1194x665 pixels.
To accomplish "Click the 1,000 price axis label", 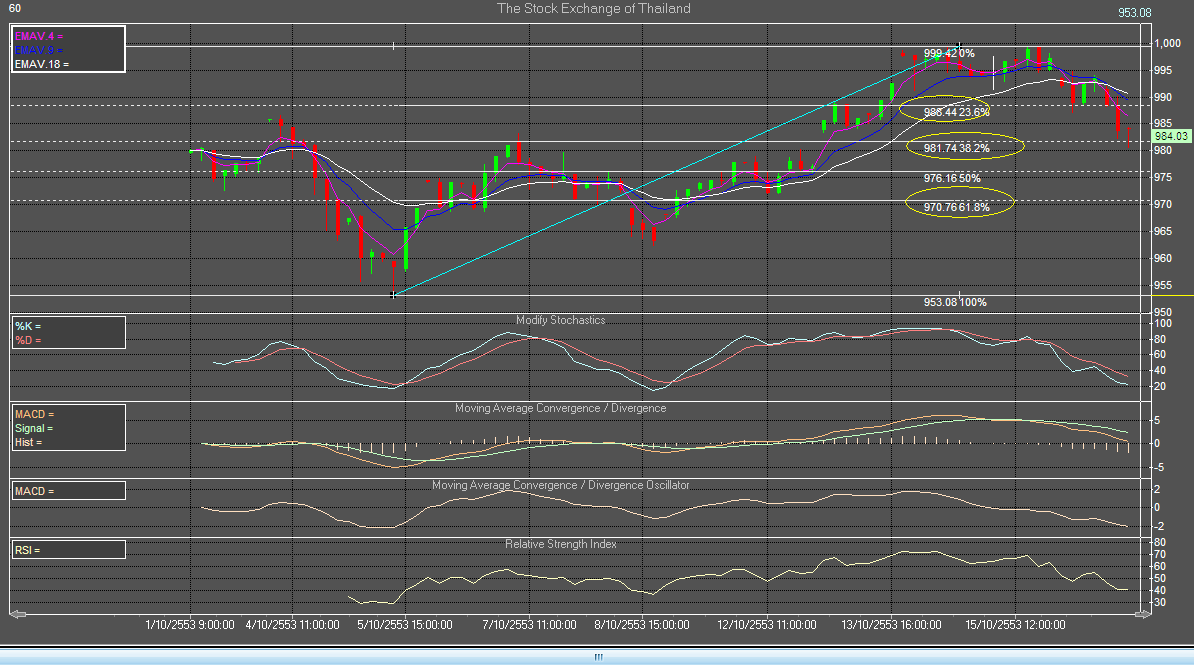I will [1167, 43].
